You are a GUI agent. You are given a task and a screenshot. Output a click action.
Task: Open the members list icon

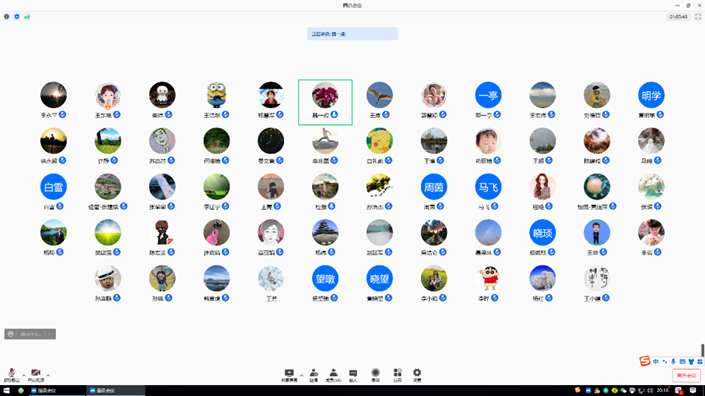coord(333,373)
